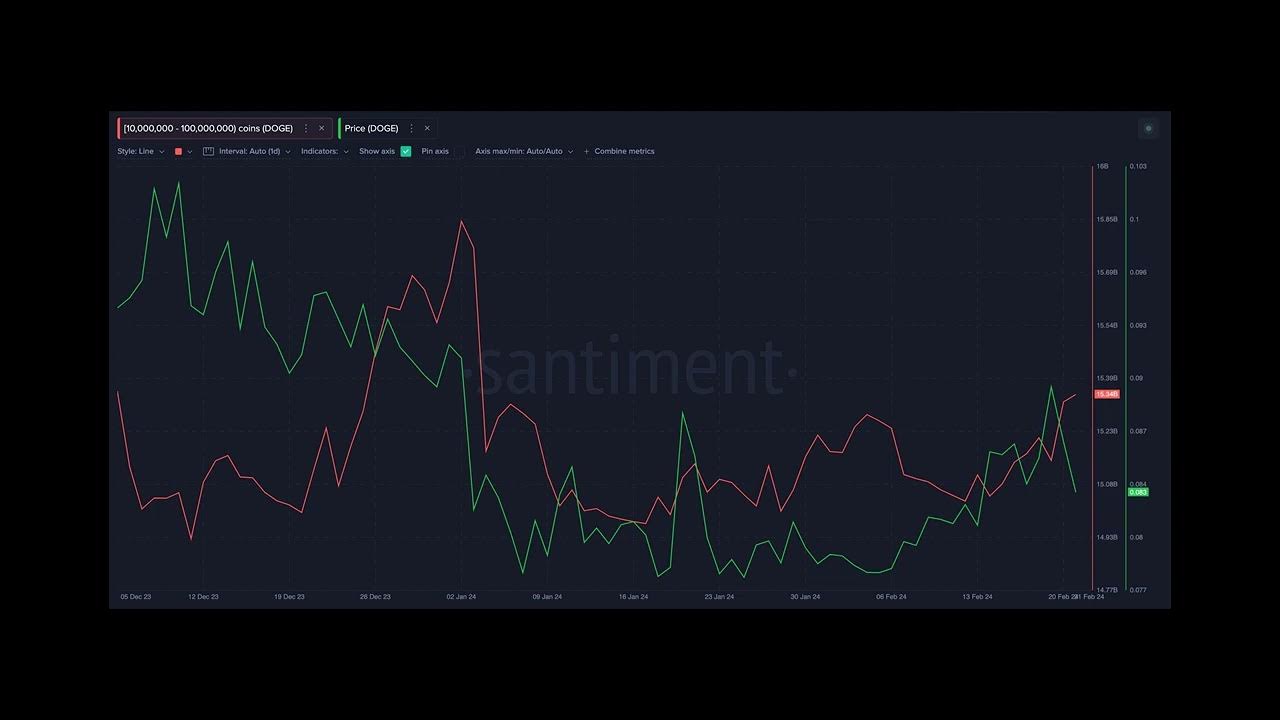Enable the Pin axis checkbox
This screenshot has height=720, width=1280.
459,152
